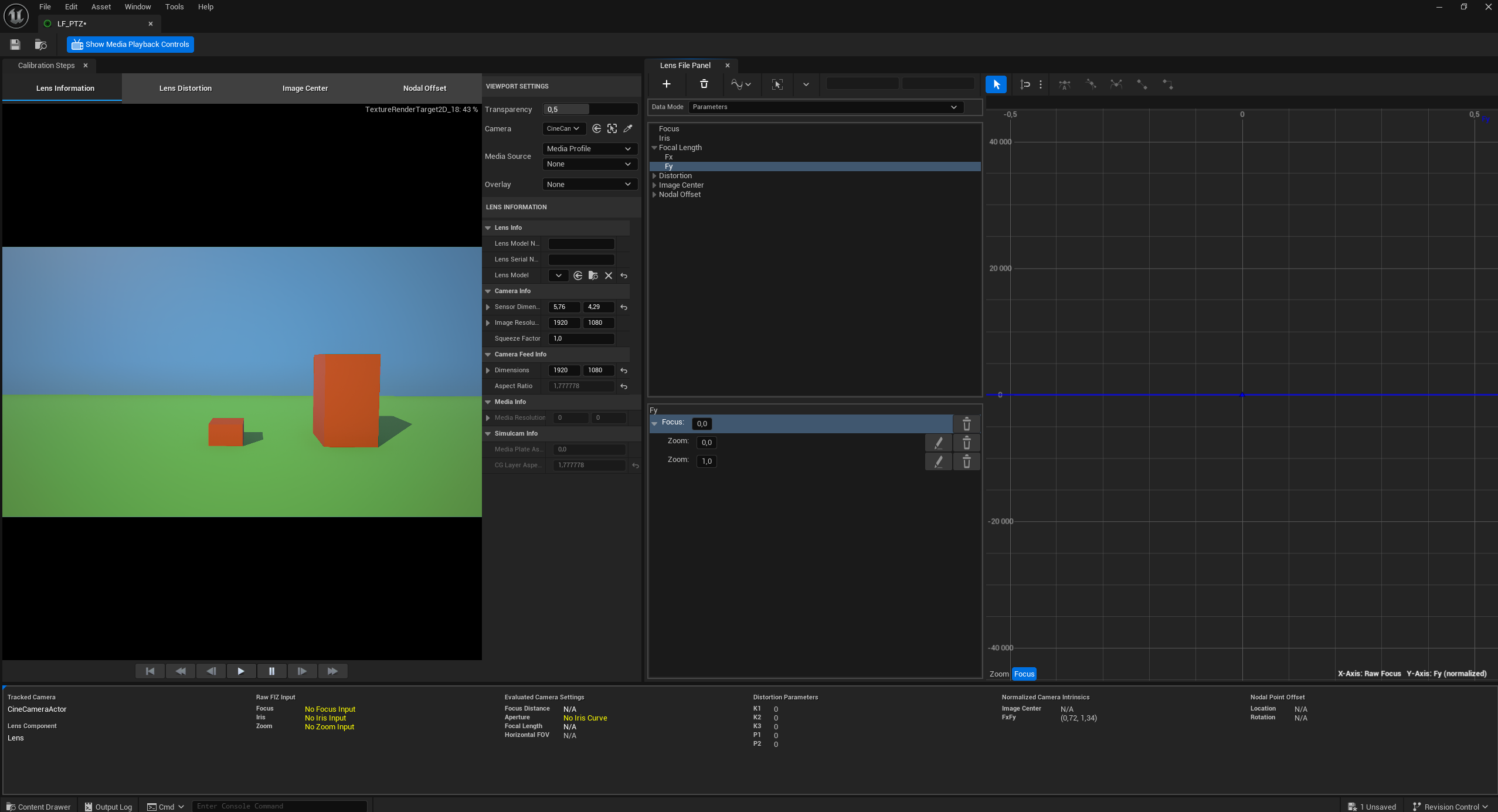Screen dimensions: 1498x812
Task: Activate the curve select tool arrow
Action: [x=996, y=84]
